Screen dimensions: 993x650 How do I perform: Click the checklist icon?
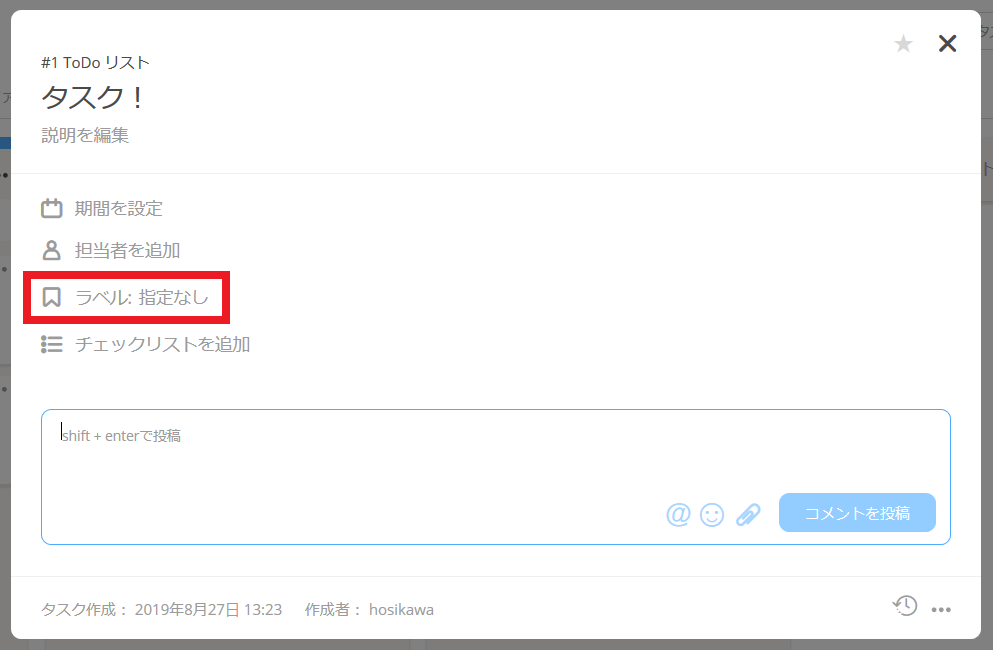coord(52,344)
